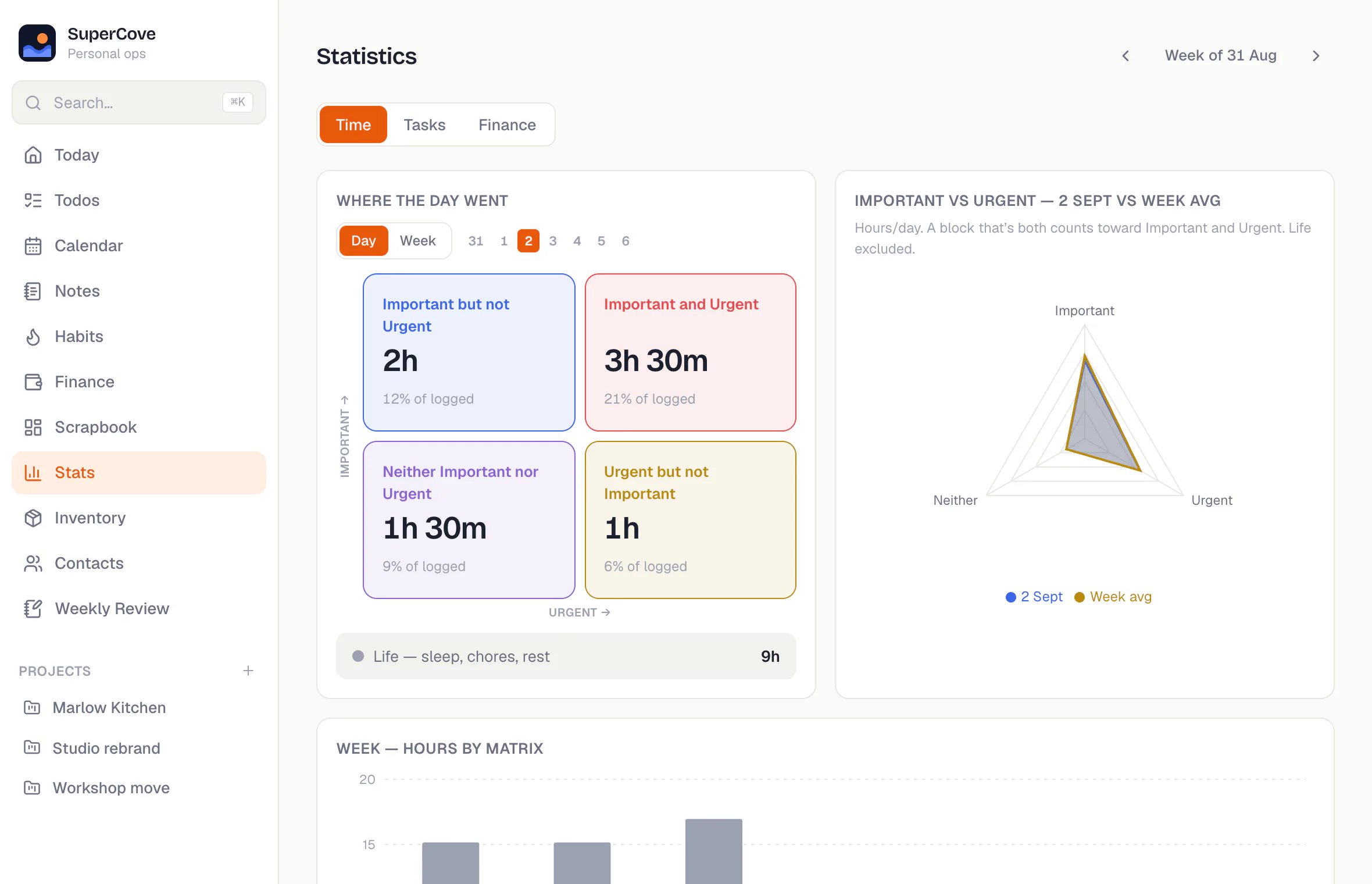Image resolution: width=1372 pixels, height=884 pixels.
Task: Click the Inventory box icon
Action: 33,518
